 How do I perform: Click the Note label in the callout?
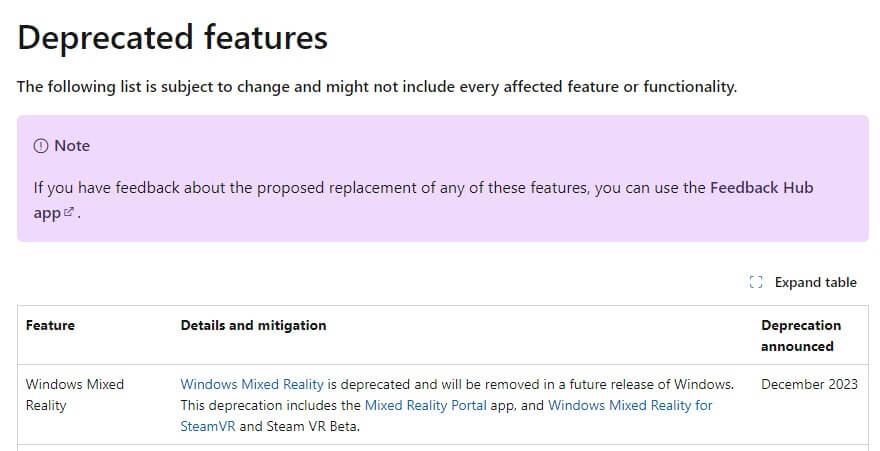(72, 146)
